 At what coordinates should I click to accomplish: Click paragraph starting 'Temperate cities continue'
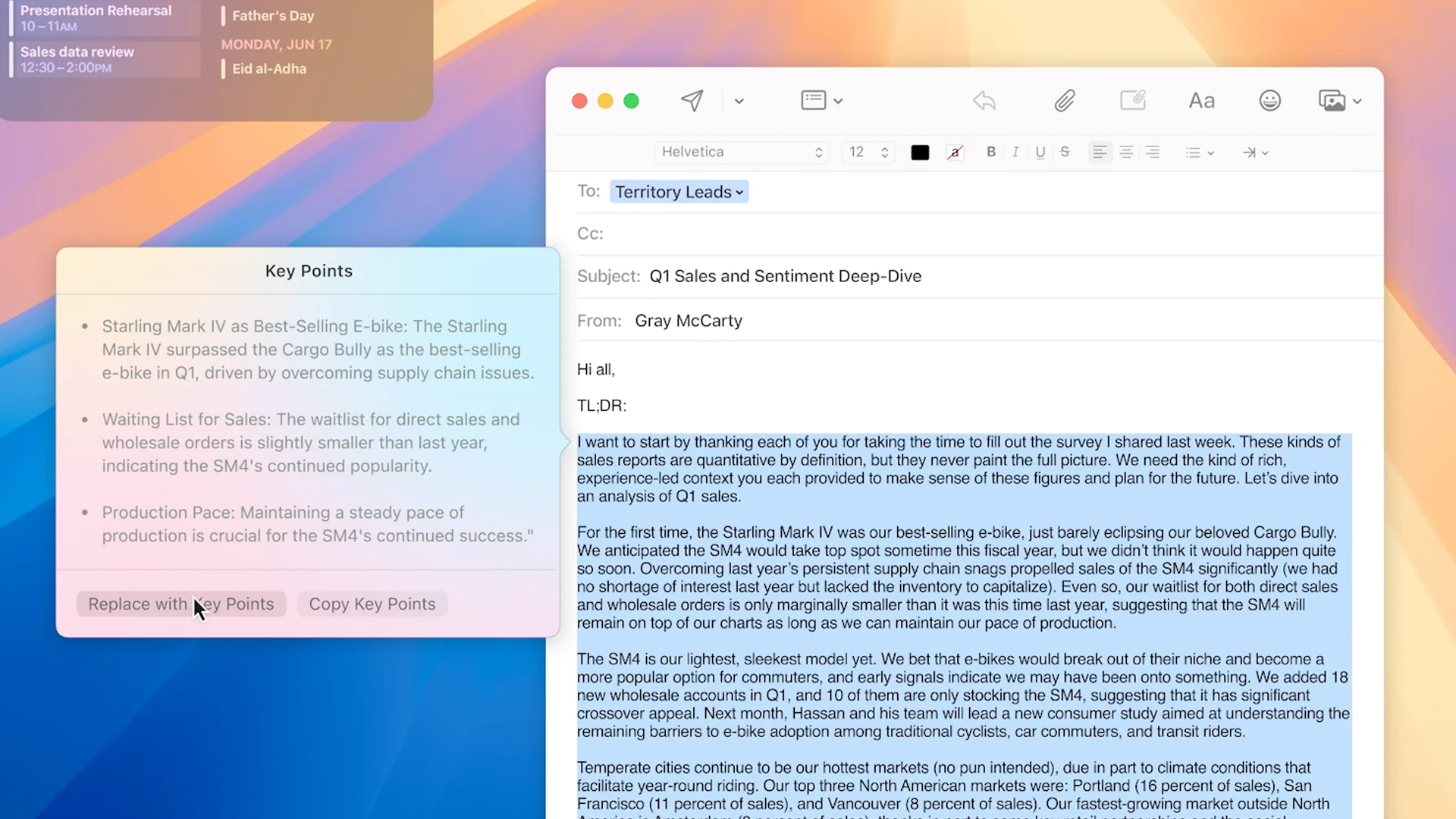pos(954,789)
